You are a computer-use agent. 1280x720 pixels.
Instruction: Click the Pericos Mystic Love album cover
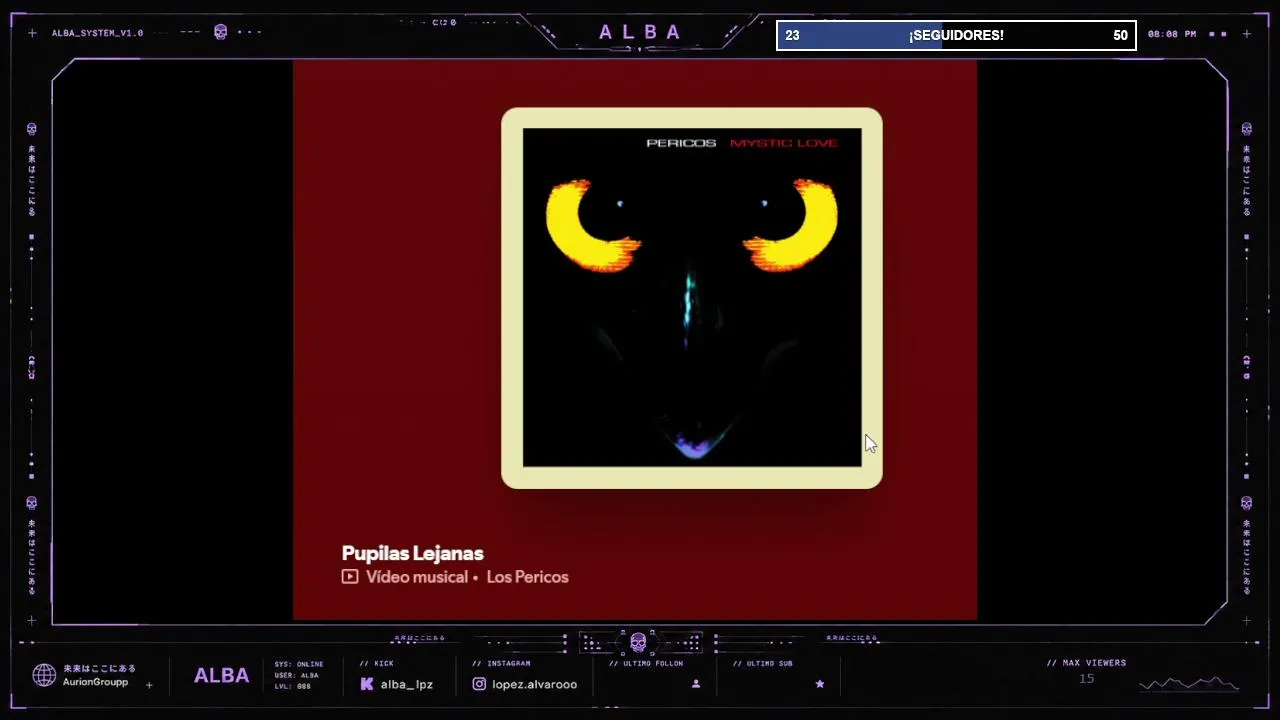click(x=692, y=297)
